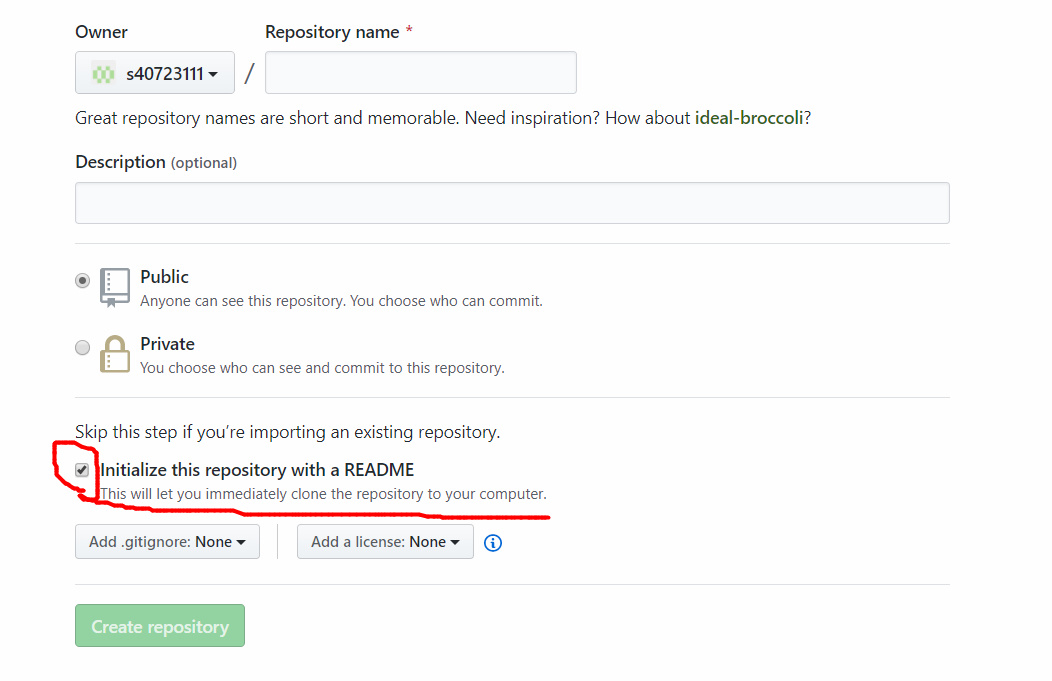Click the caret arrow beside s40723111
The height and width of the screenshot is (681, 1052).
[x=213, y=74]
